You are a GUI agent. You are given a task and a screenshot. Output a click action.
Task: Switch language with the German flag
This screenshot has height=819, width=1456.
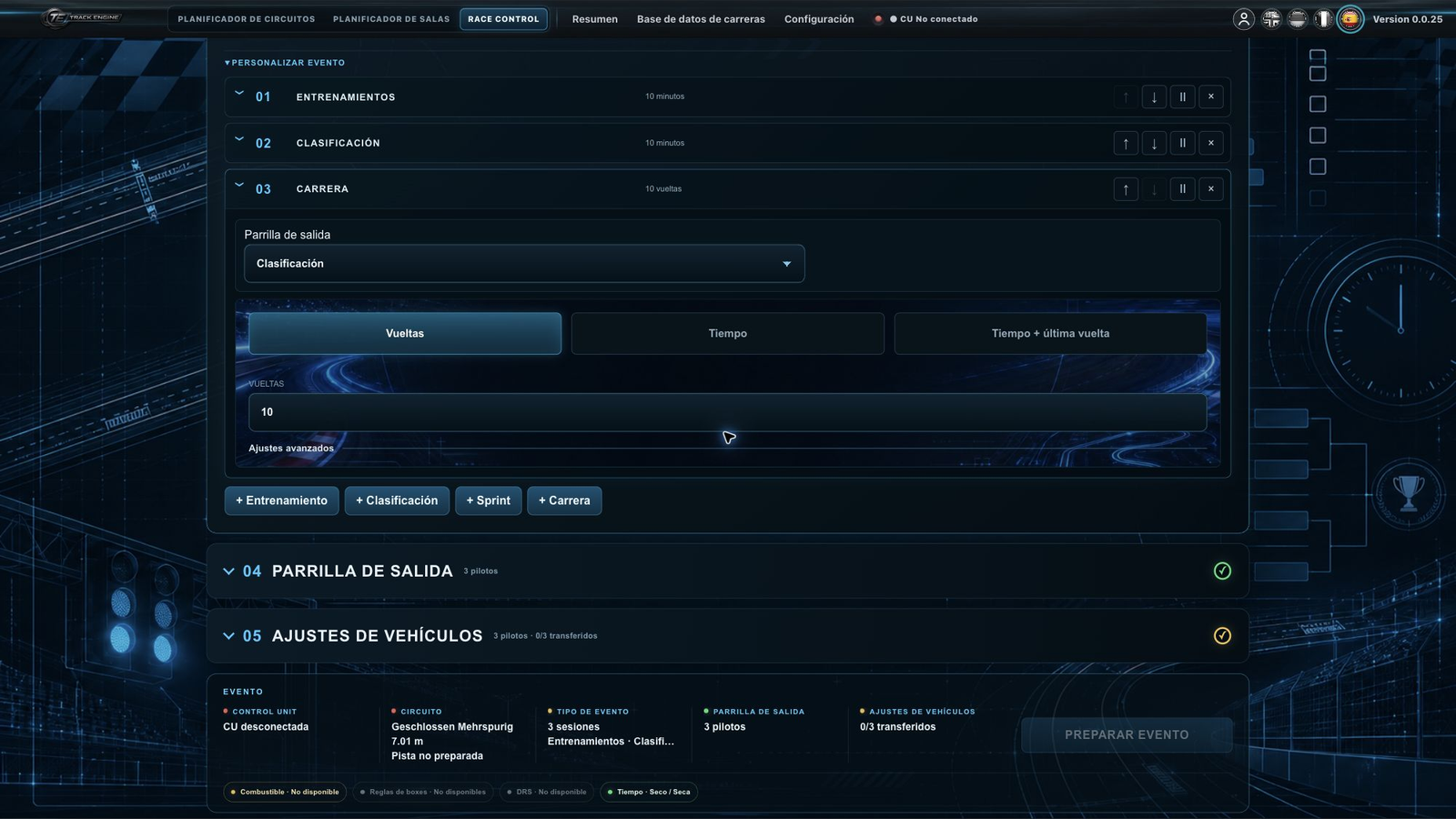pos(1298,19)
